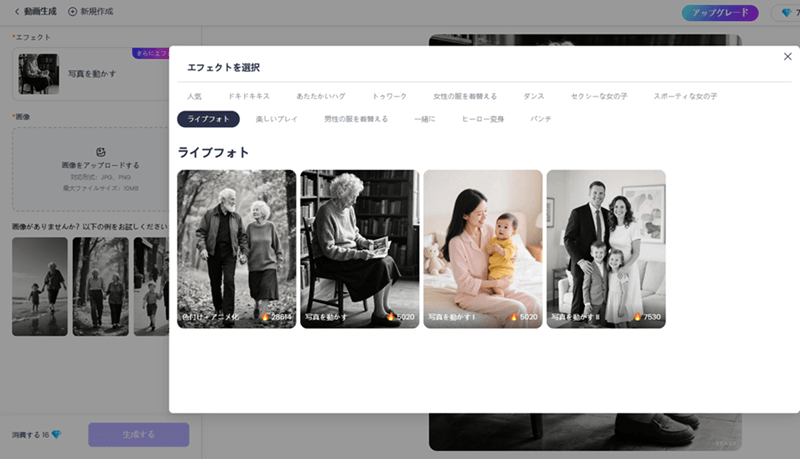
Task: Select the スポーティな女の子 tab
Action: [685, 96]
